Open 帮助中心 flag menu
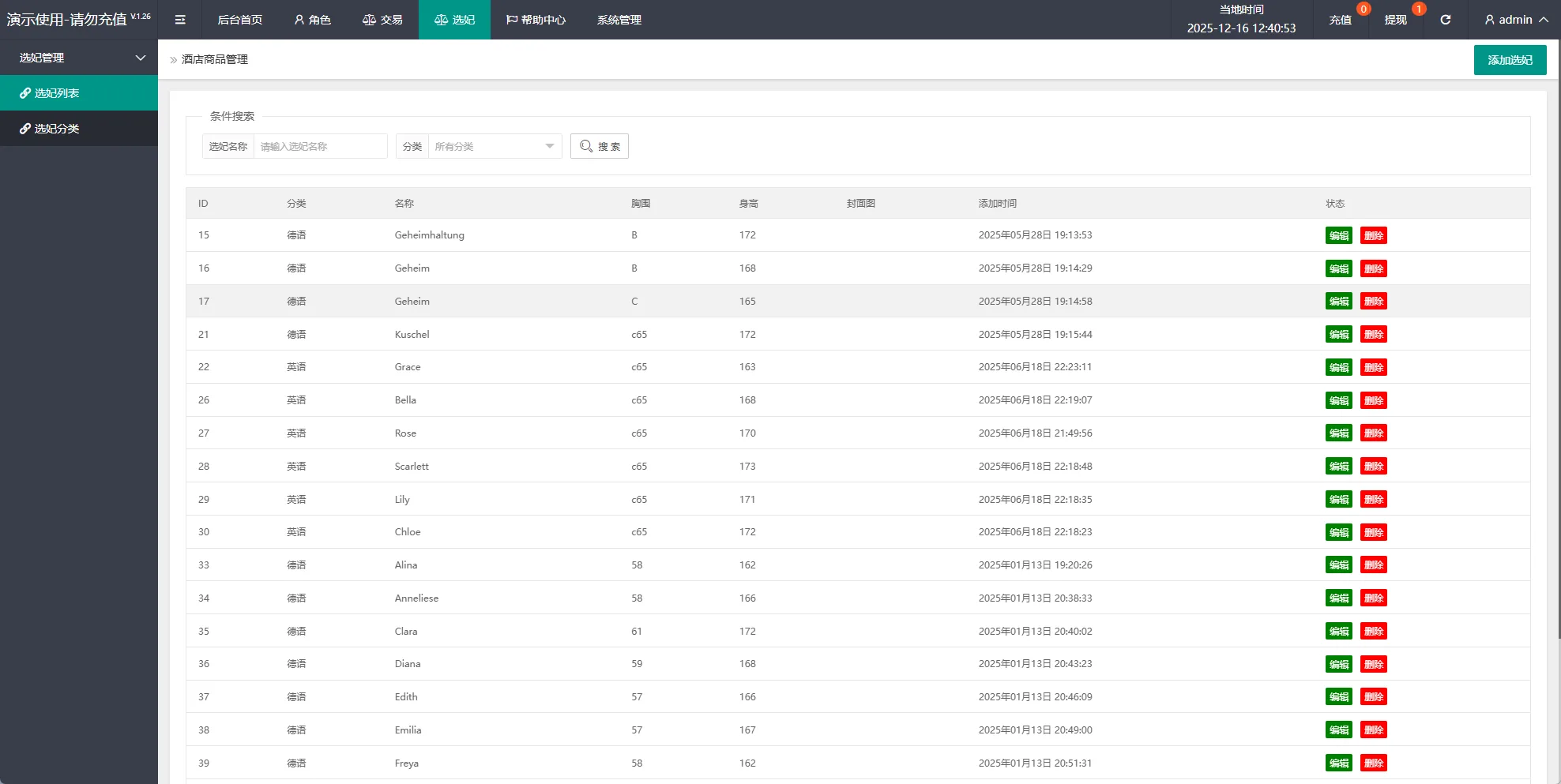Screen dimensions: 1561x784 [536, 20]
